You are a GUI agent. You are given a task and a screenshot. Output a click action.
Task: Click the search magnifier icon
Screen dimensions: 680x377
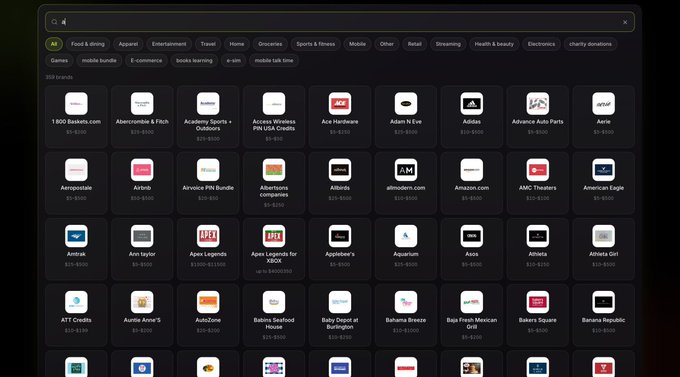54,22
